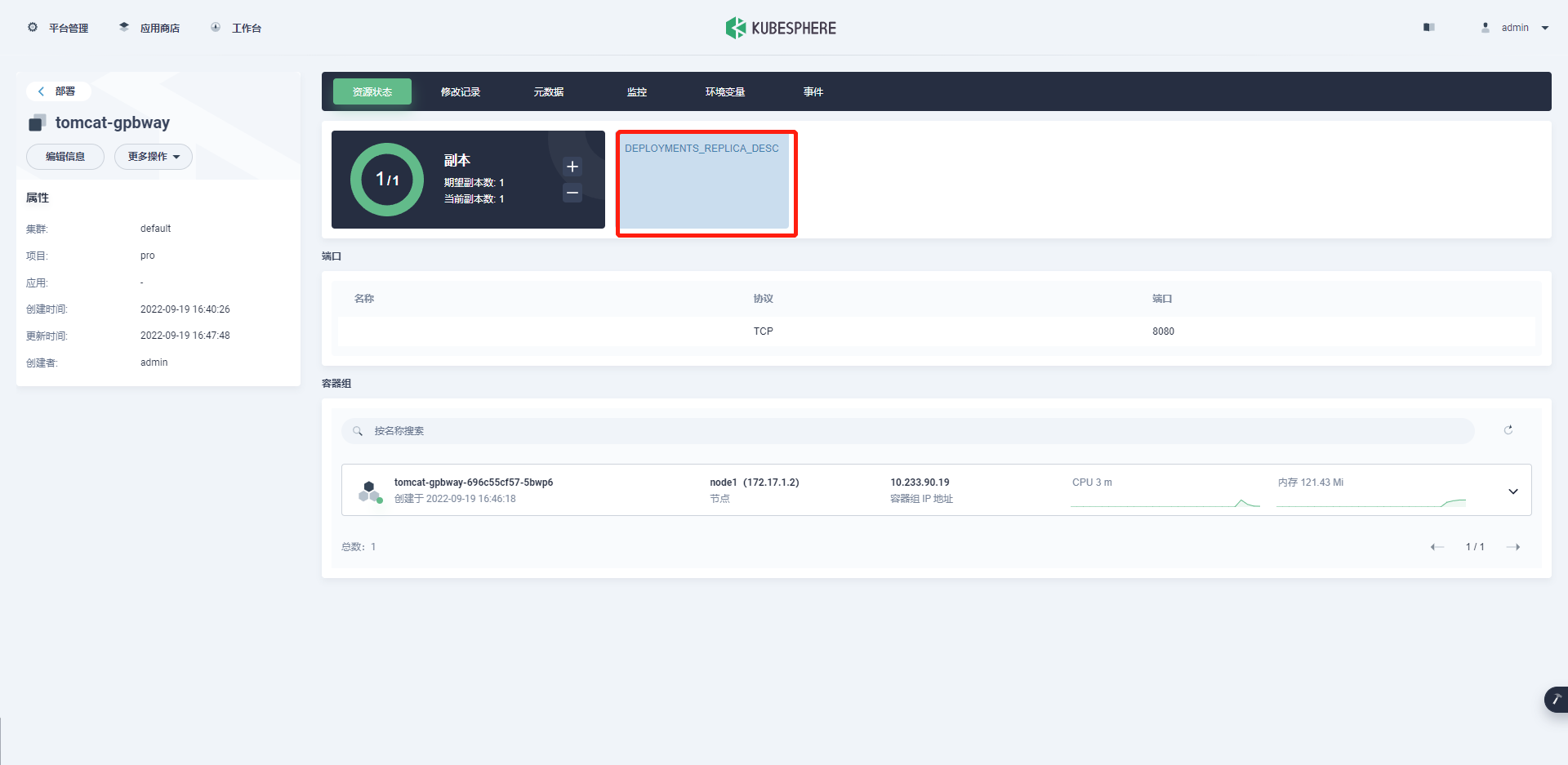Click the notes icon beside admin
This screenshot has width=1568, height=765.
click(1428, 28)
